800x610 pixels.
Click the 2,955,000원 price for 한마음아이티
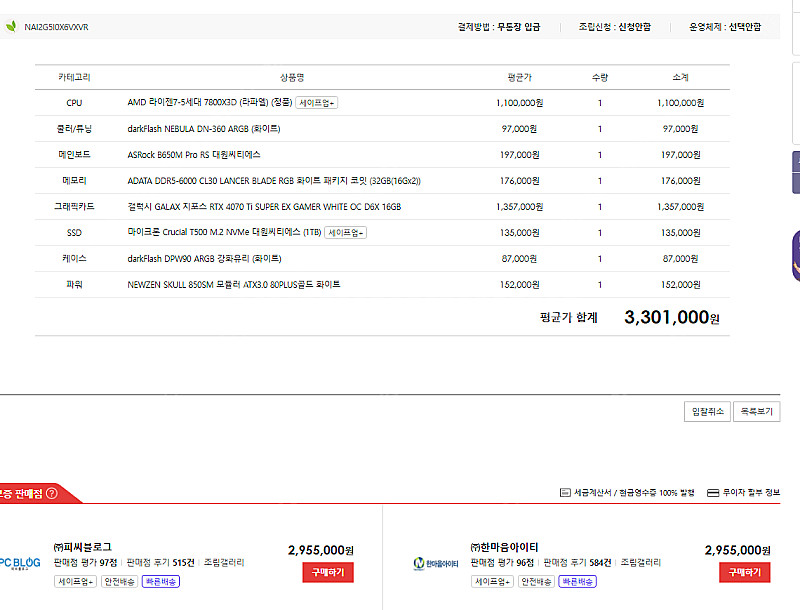point(737,550)
